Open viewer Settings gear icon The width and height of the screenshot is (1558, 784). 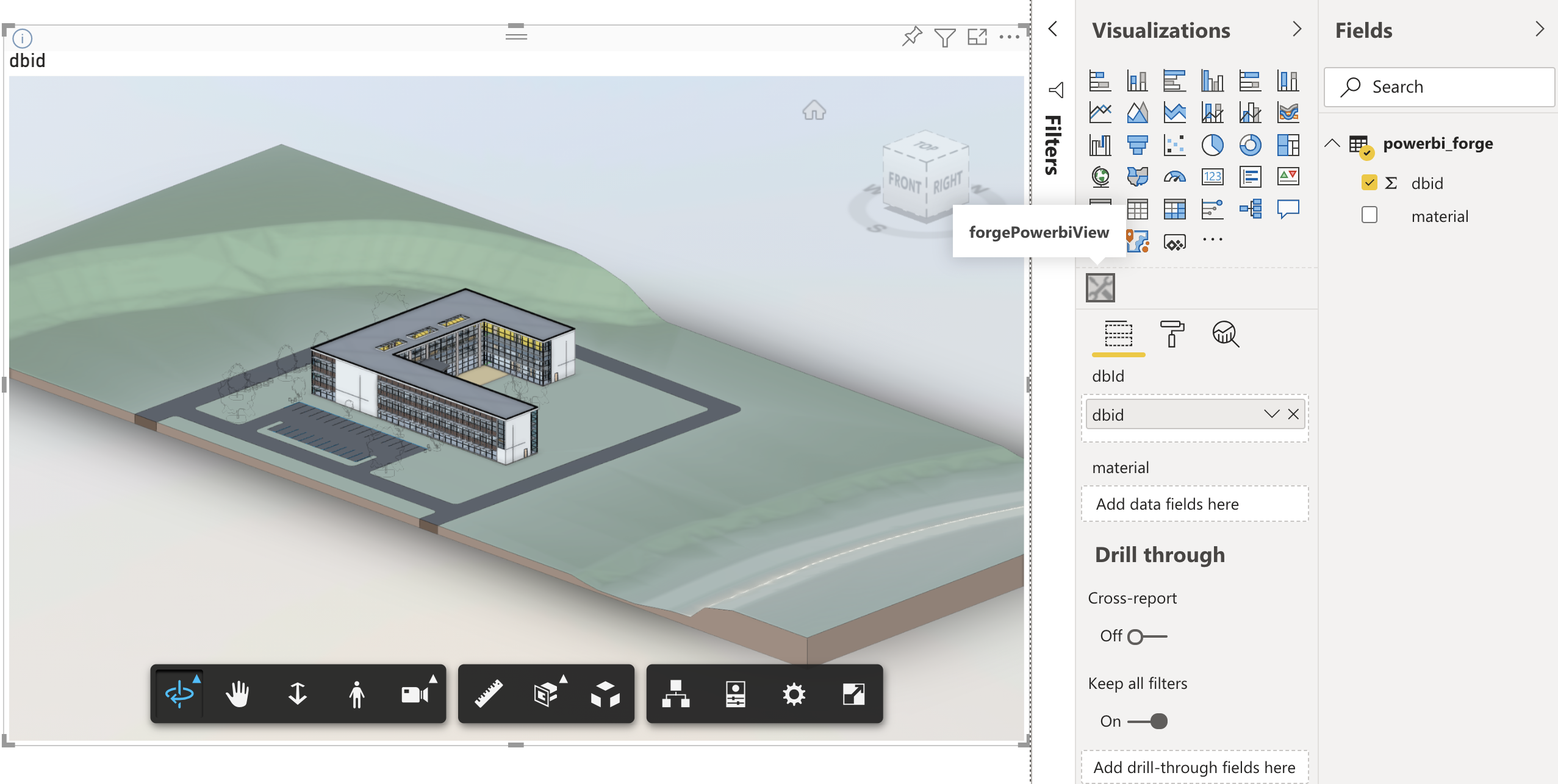pos(794,694)
